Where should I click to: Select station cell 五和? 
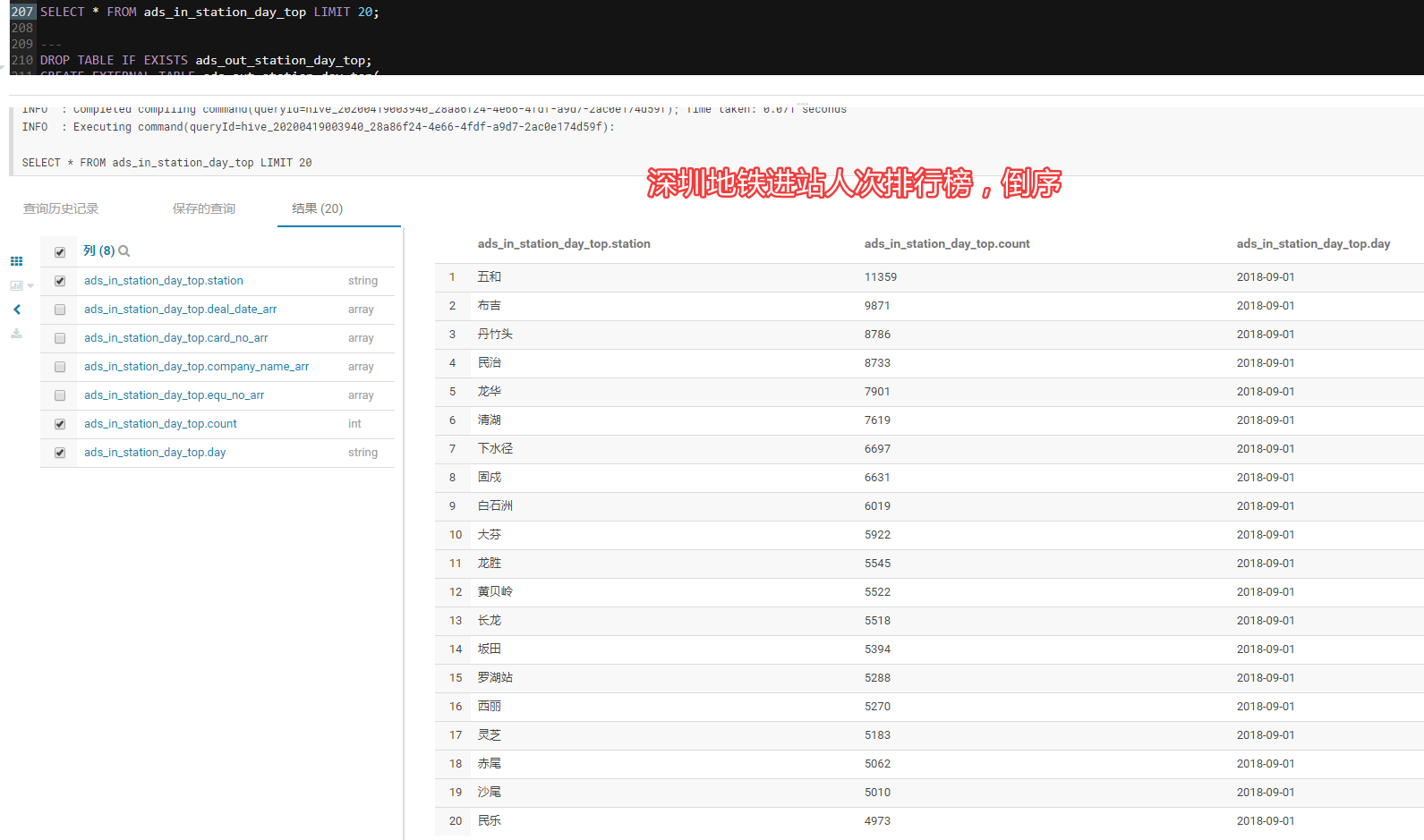pos(490,277)
